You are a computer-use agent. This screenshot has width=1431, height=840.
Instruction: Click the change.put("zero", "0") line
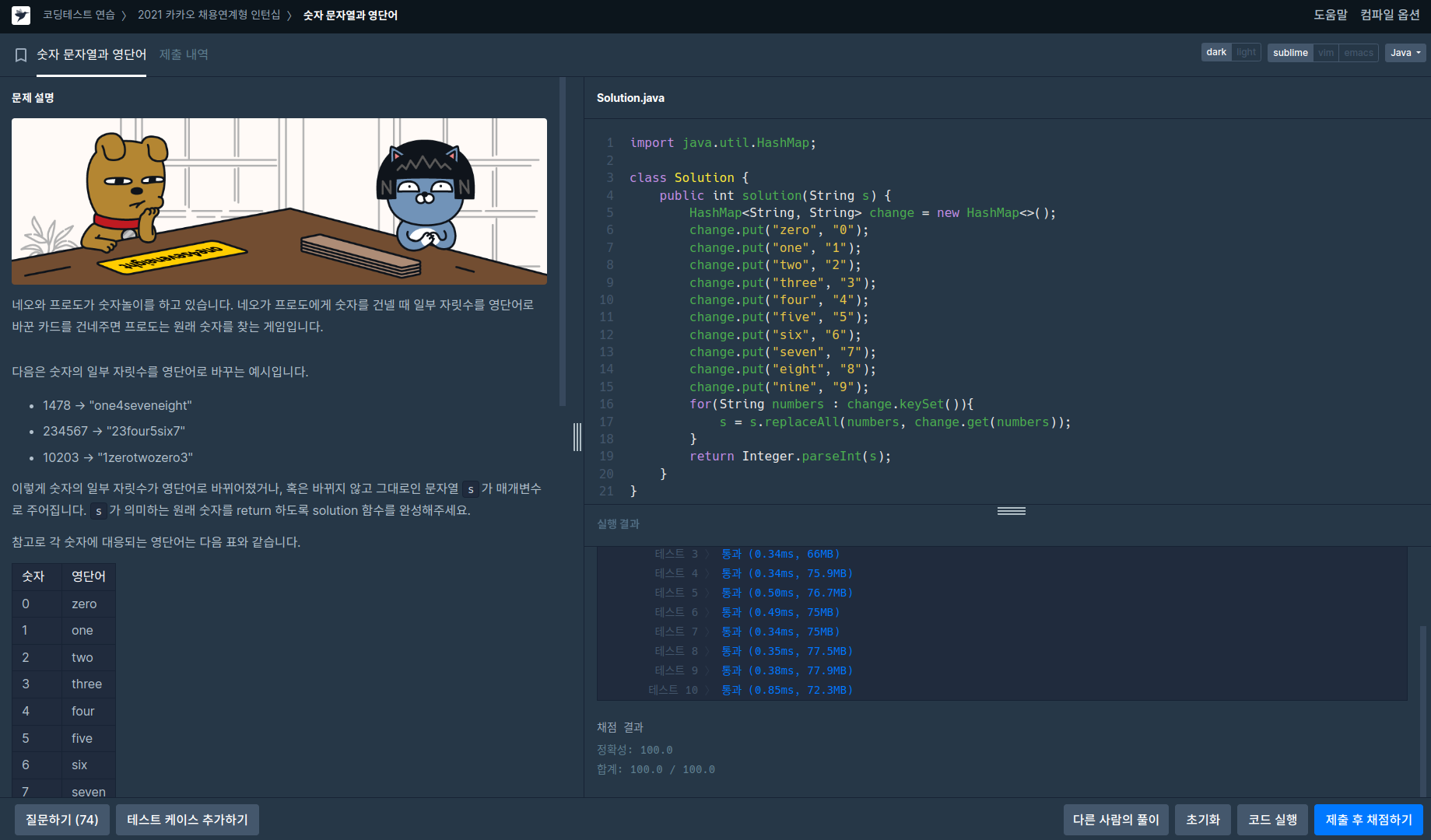click(x=779, y=230)
